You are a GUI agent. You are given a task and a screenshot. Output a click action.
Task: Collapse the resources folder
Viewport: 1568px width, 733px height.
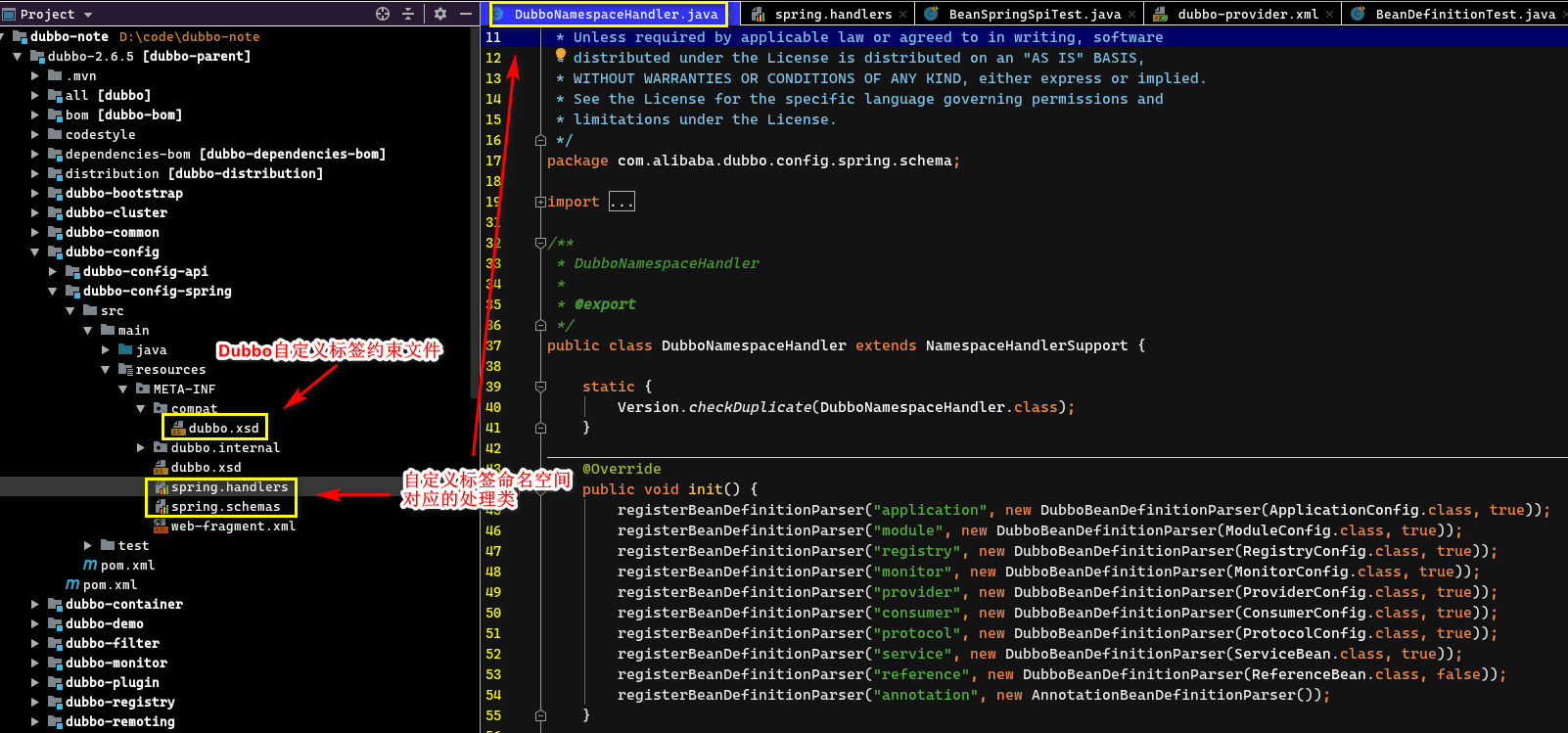point(106,369)
